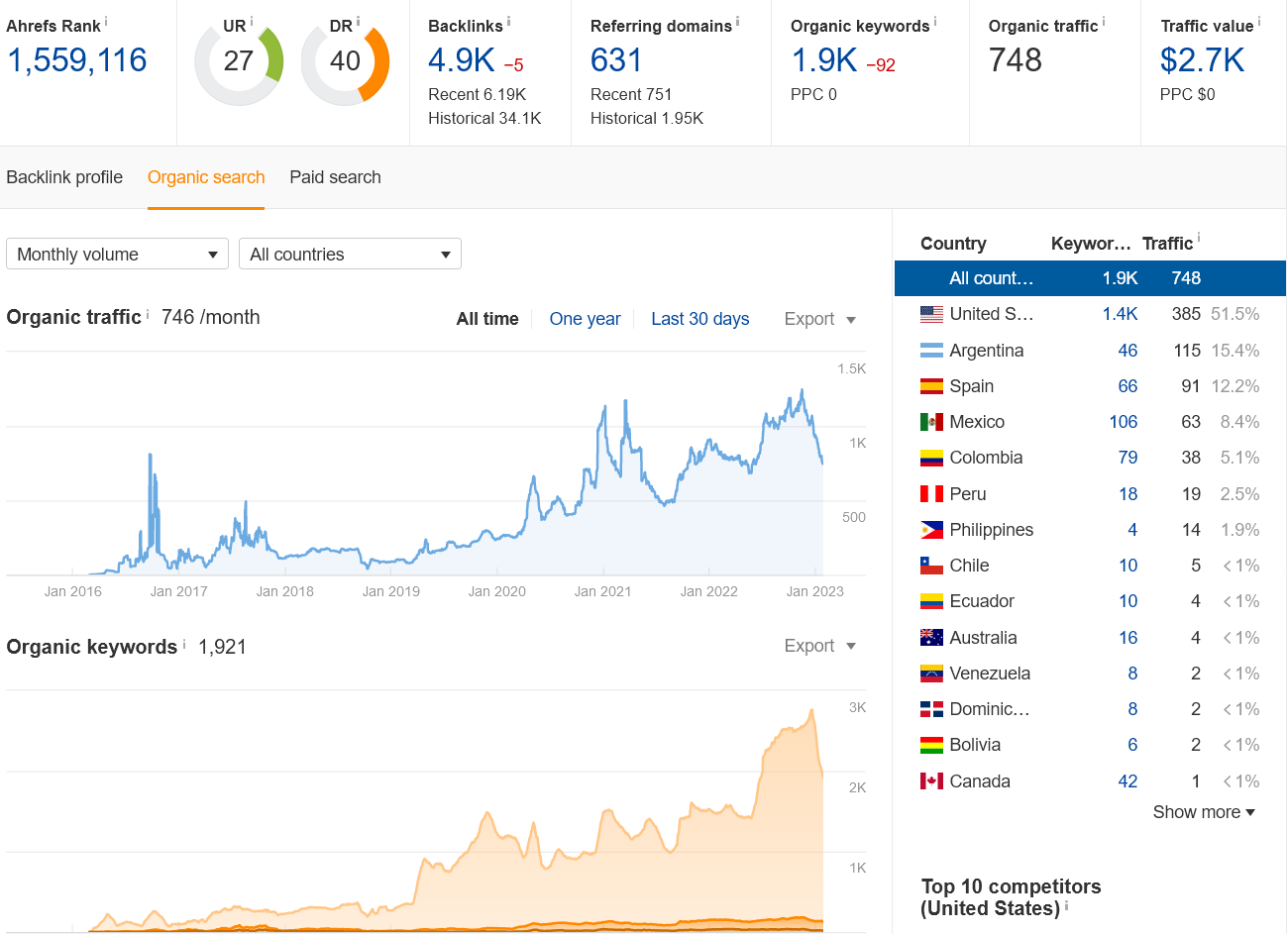
Task: Click the info icon next to Ahrefs Rank
Action: pos(106,21)
